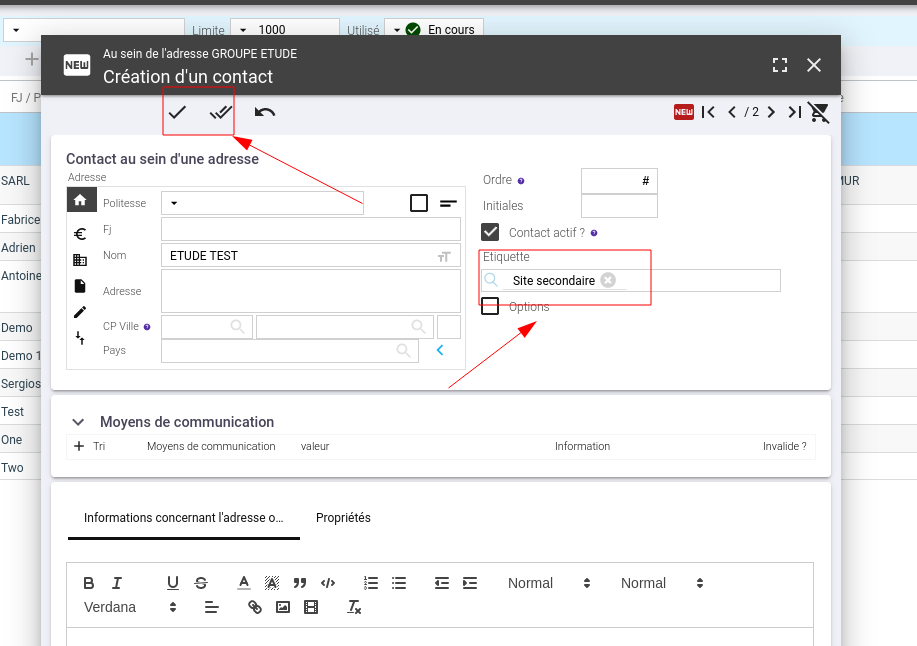
Task: Collapse the Moyens de communication section
Action: pyautogui.click(x=78, y=422)
